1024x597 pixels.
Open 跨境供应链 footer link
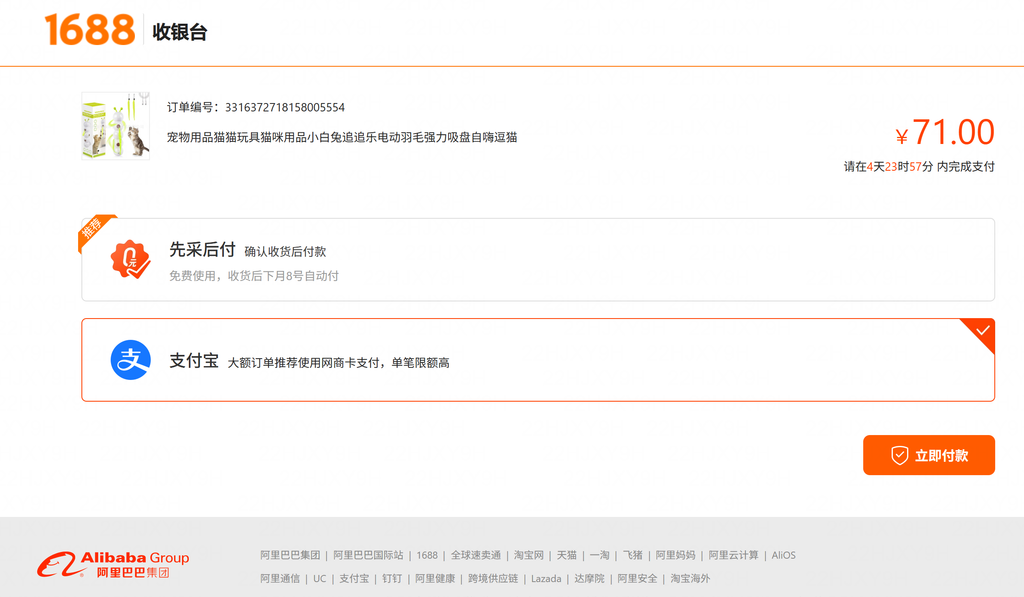click(x=493, y=579)
